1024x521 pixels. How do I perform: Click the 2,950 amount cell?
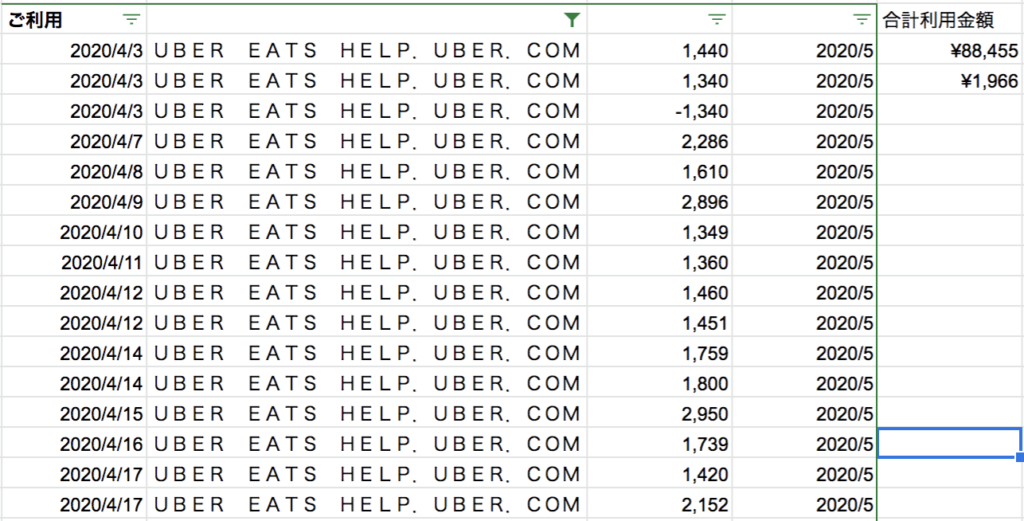[705, 414]
